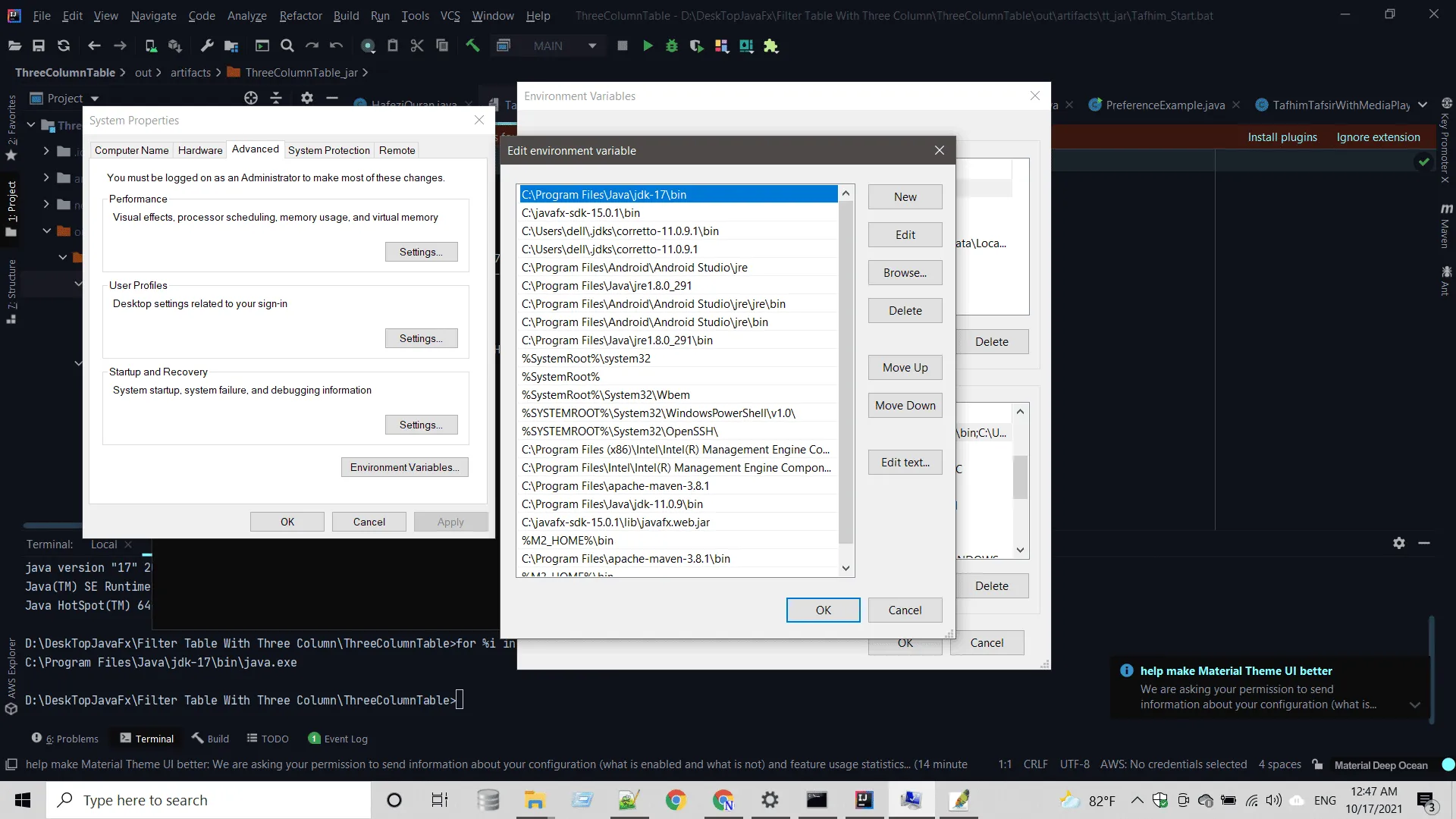Click the Edit text... button
This screenshot has width=1456, height=819.
[x=905, y=463]
